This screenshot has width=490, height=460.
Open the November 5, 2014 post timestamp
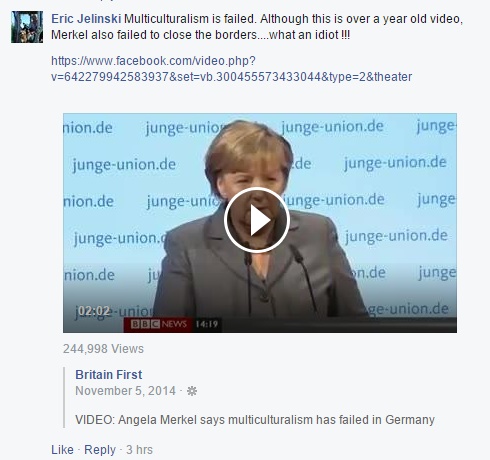(x=125, y=391)
